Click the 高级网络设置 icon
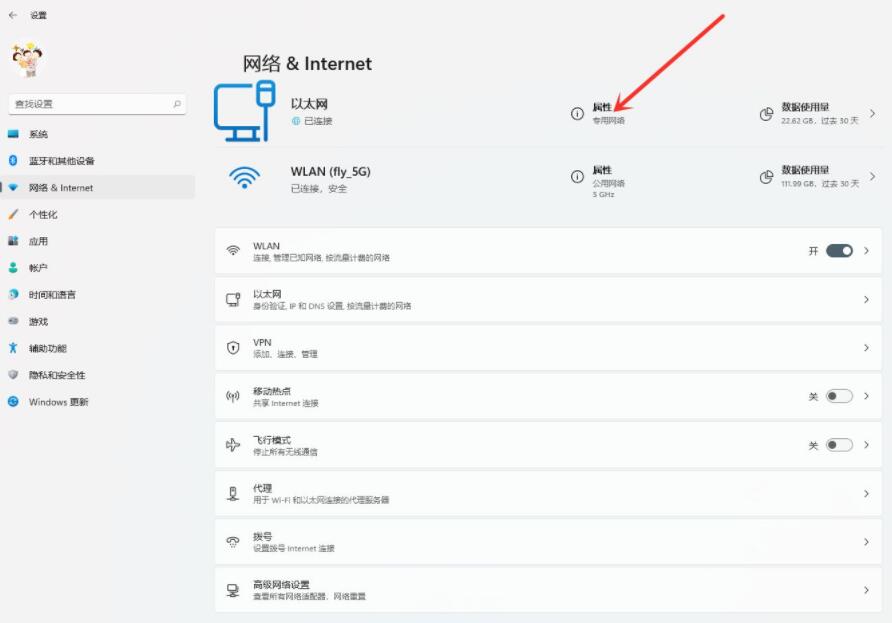This screenshot has height=623, width=892. pyautogui.click(x=233, y=590)
